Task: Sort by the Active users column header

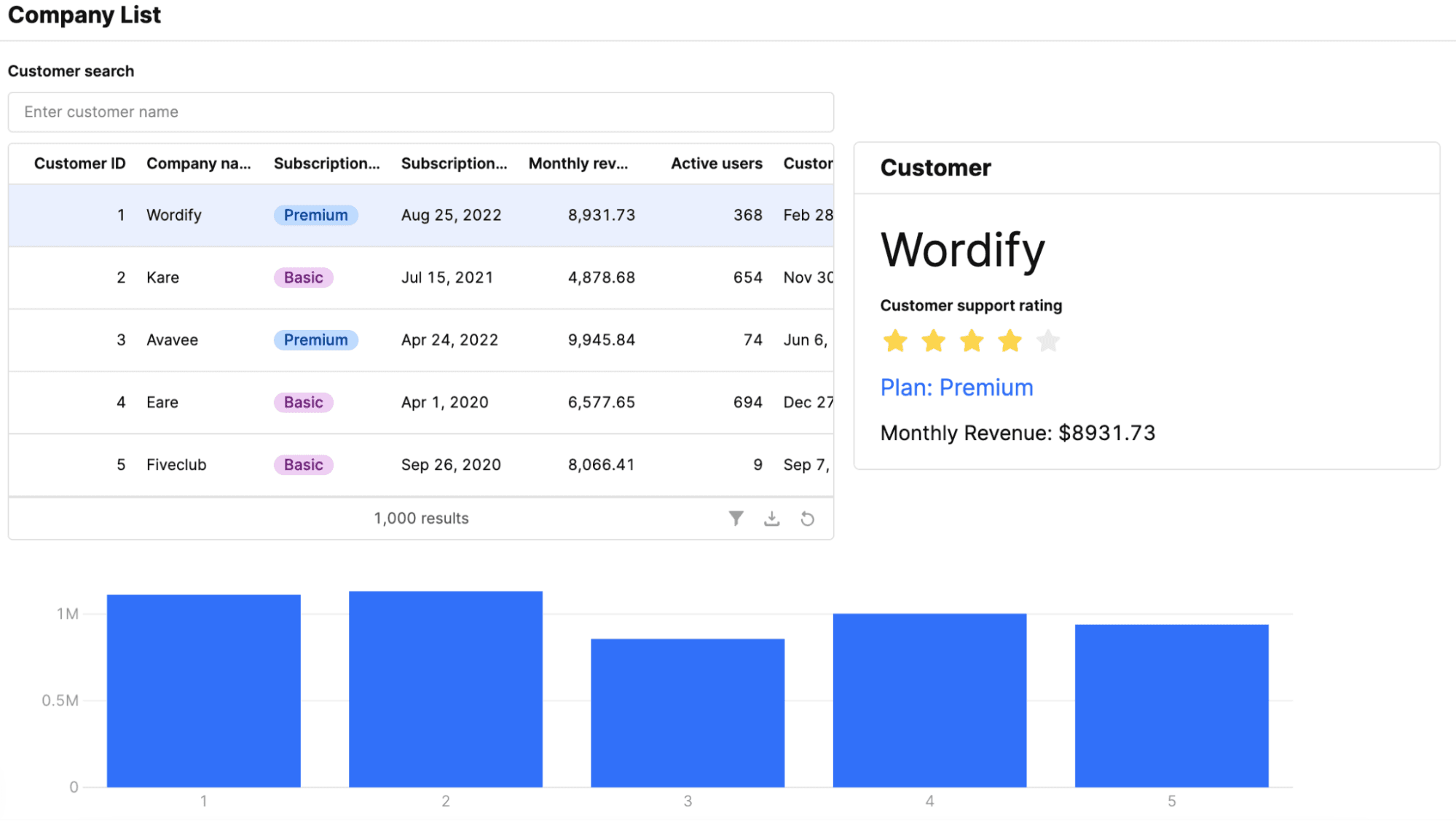Action: tap(716, 163)
